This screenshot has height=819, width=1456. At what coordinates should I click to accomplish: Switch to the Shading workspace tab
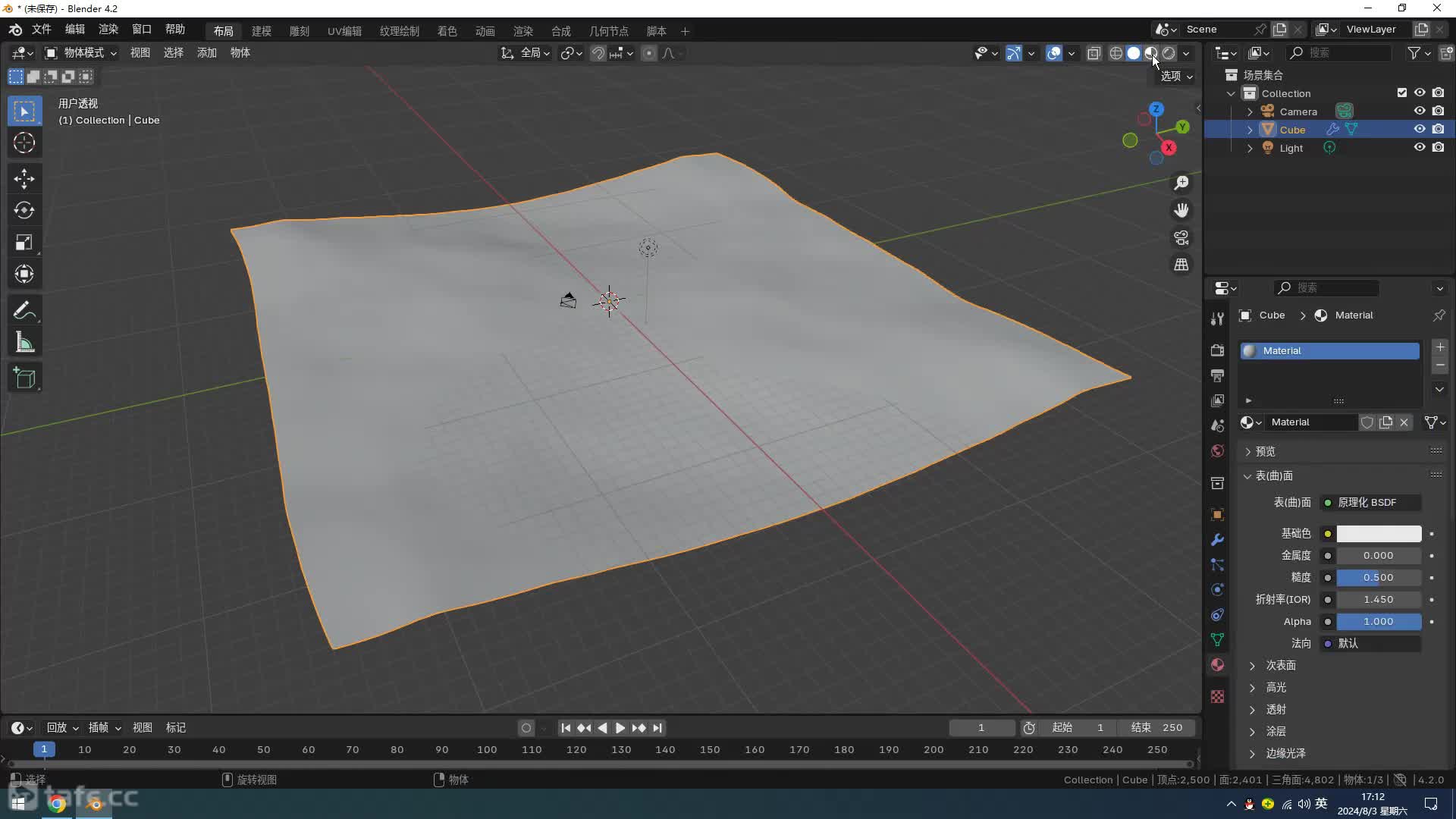tap(447, 31)
